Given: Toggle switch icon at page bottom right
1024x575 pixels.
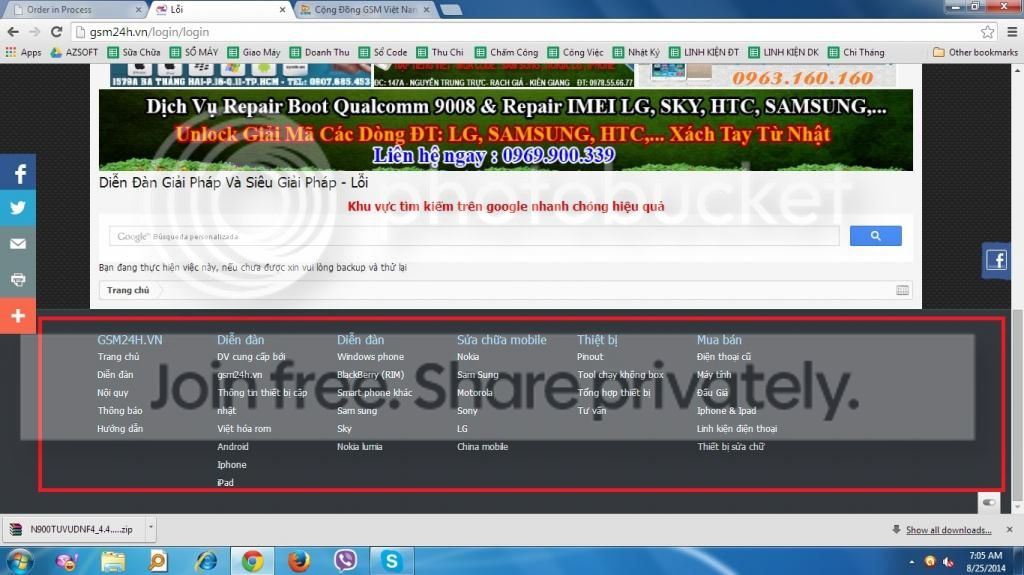Looking at the screenshot, I should [x=989, y=502].
